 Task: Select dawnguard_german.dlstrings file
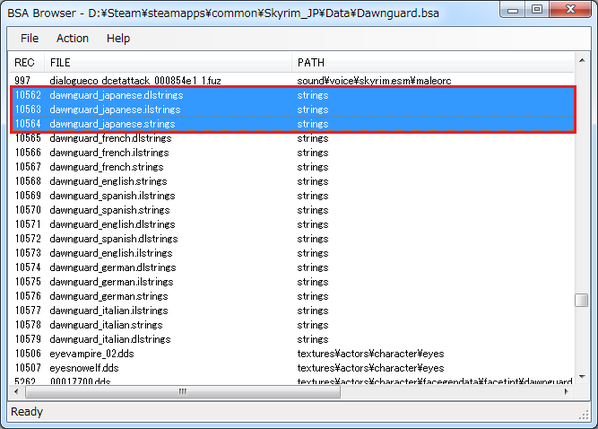[x=113, y=267]
